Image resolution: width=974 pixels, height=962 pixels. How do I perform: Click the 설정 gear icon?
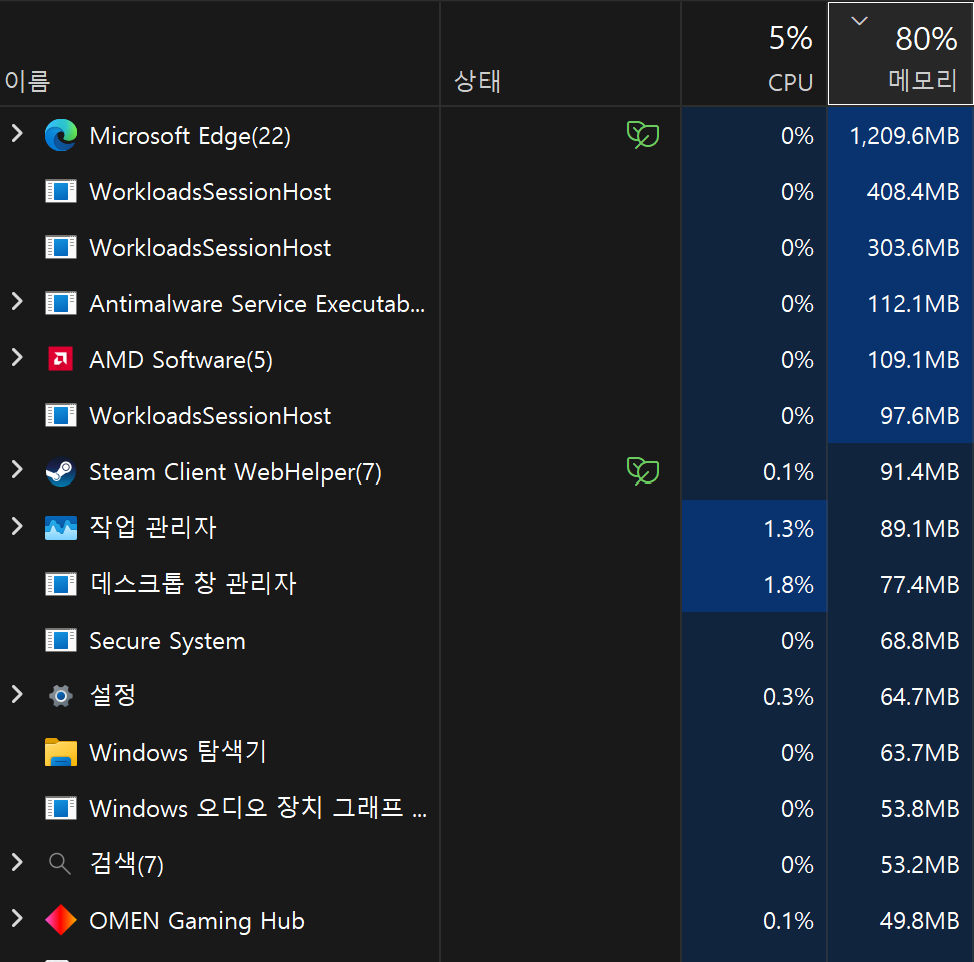61,696
